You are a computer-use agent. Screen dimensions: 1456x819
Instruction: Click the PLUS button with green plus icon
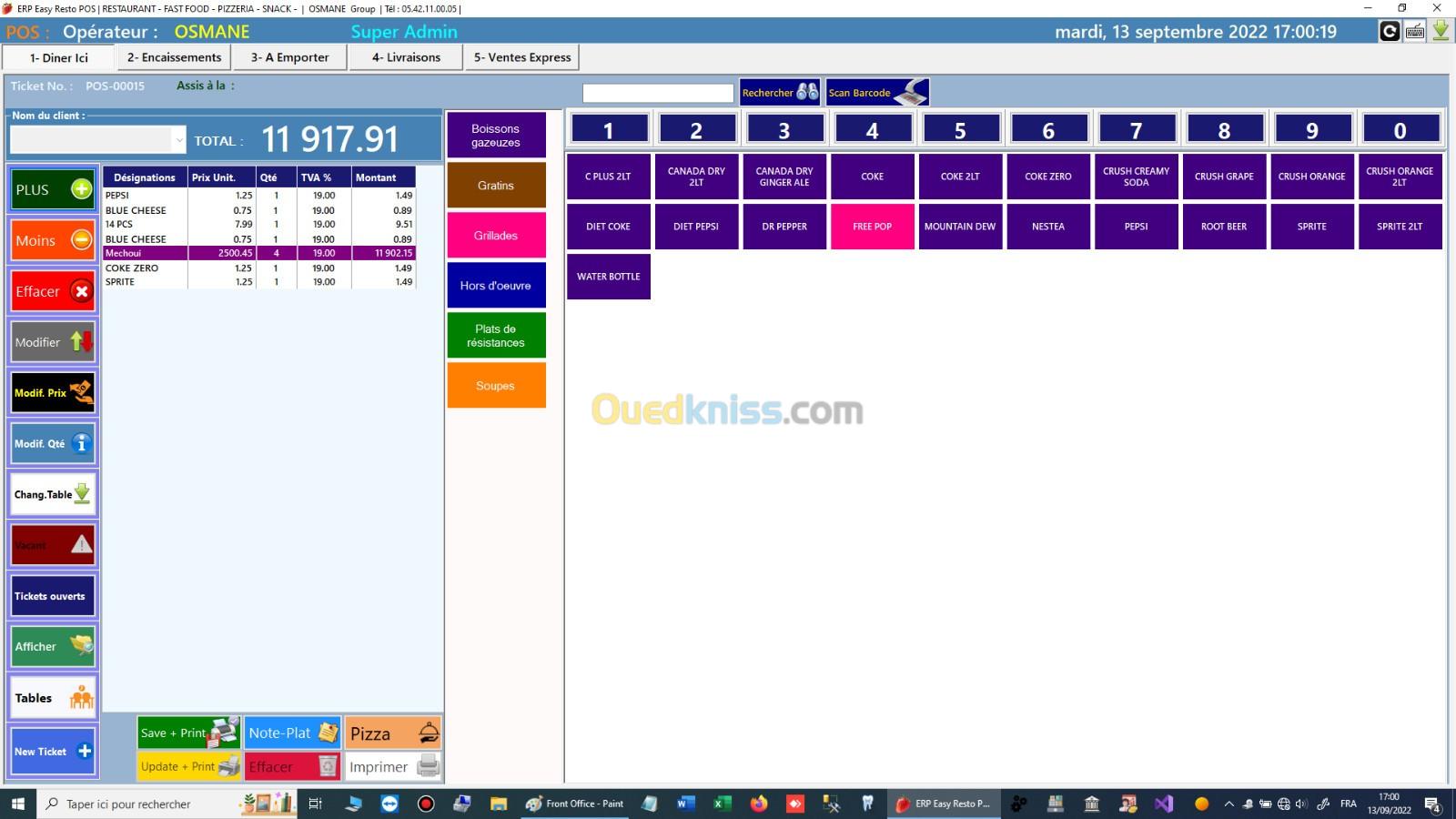53,190
